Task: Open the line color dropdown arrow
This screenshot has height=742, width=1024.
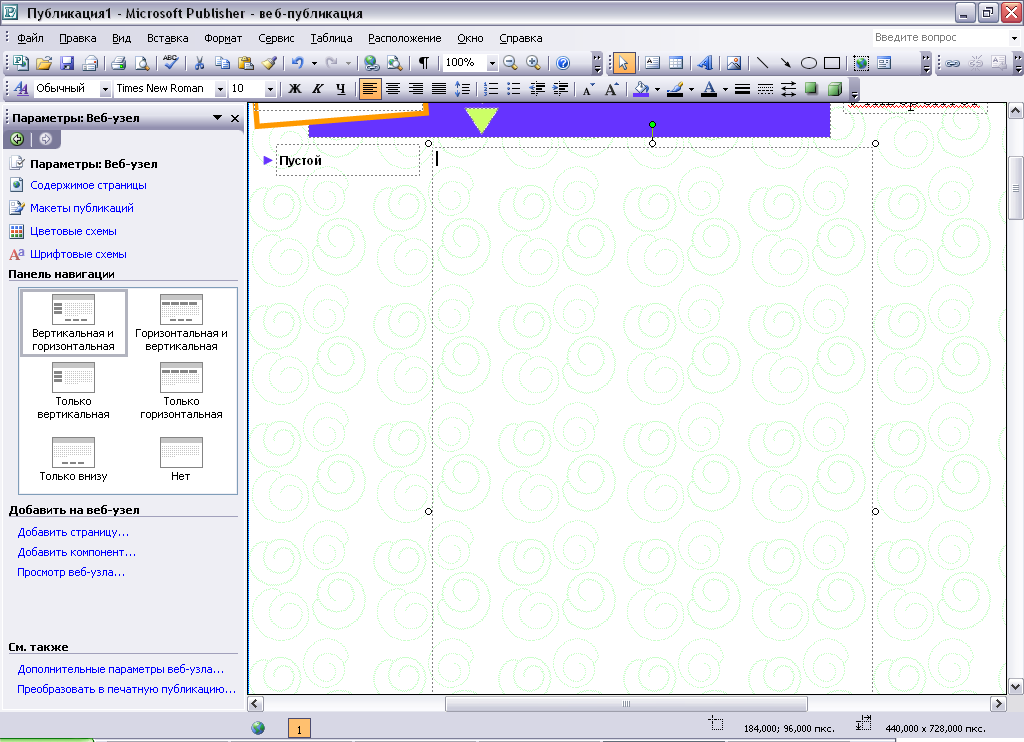Action: [x=691, y=89]
